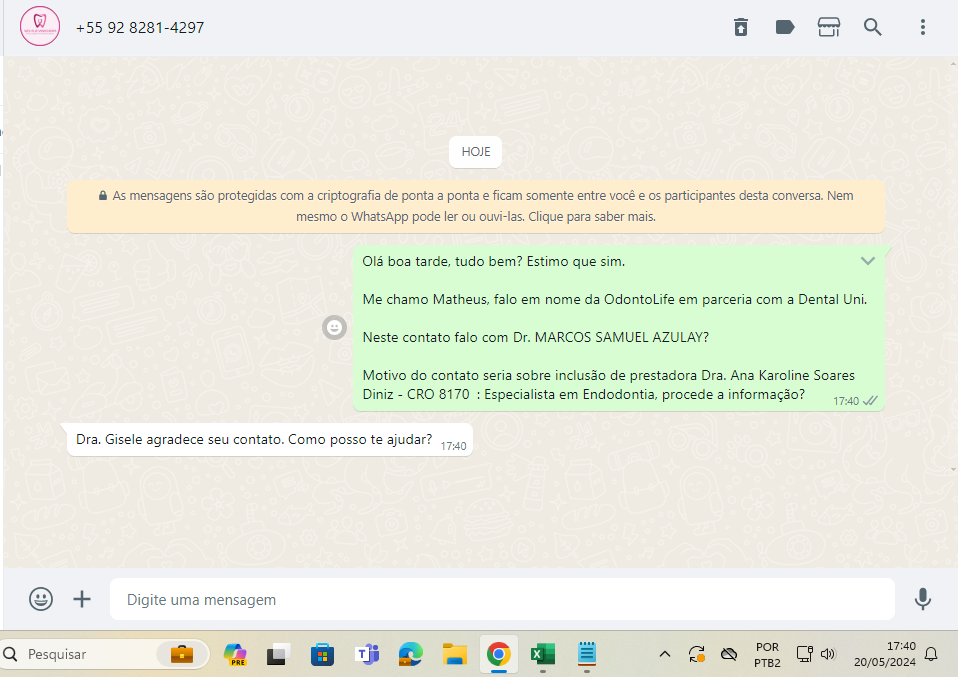Open the three-dot chat menu

923,27
